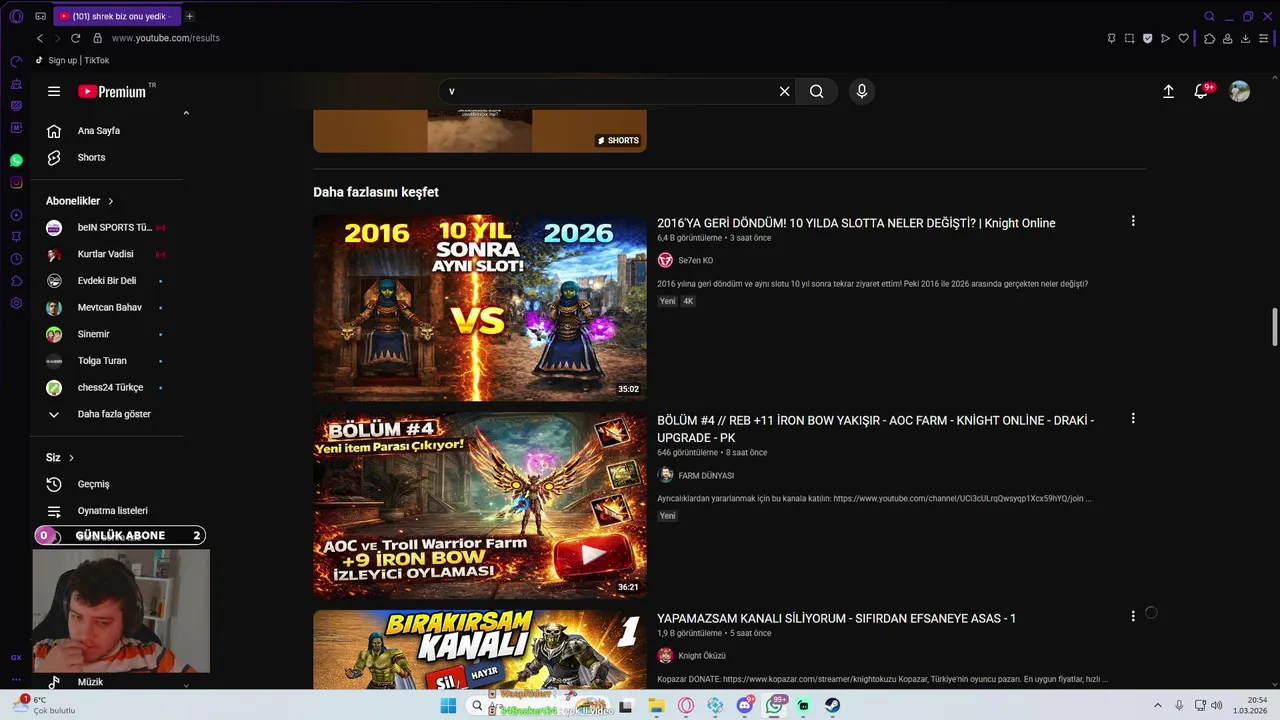Open options menu for 2016'YA GERİ DÖNDÜM video

1133,221
